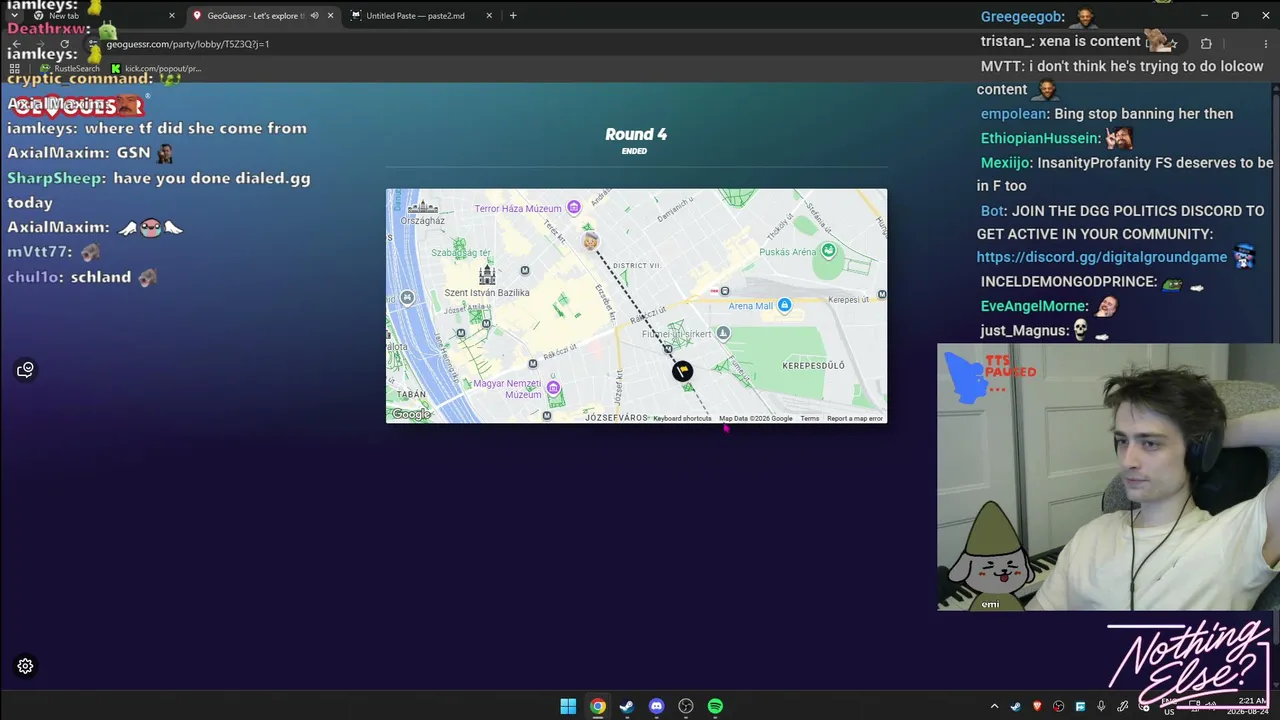Reload the page with the refresh button

65,44
